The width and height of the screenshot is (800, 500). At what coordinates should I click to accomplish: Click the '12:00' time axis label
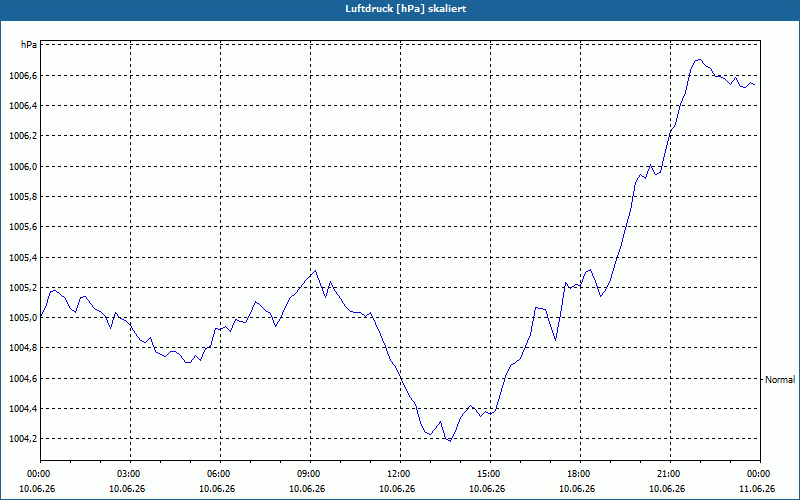coord(397,474)
